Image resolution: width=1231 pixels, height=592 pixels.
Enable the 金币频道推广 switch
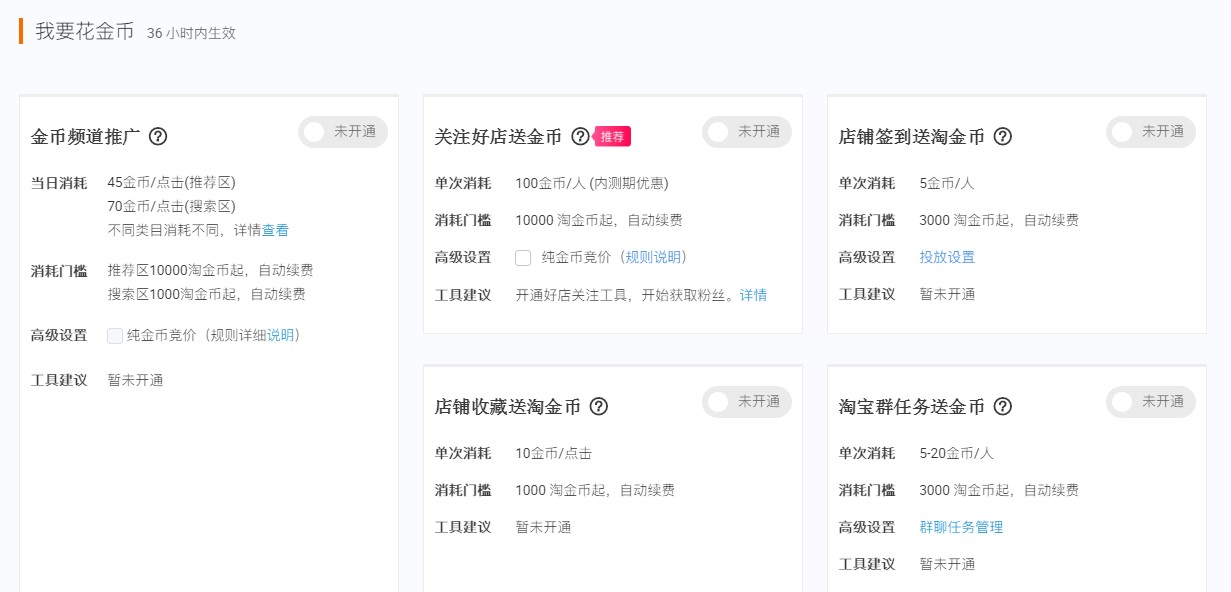[343, 131]
